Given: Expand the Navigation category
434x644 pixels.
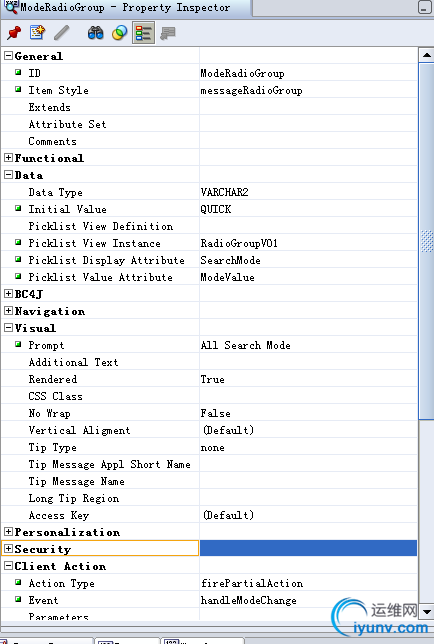Looking at the screenshot, I should [8, 310].
